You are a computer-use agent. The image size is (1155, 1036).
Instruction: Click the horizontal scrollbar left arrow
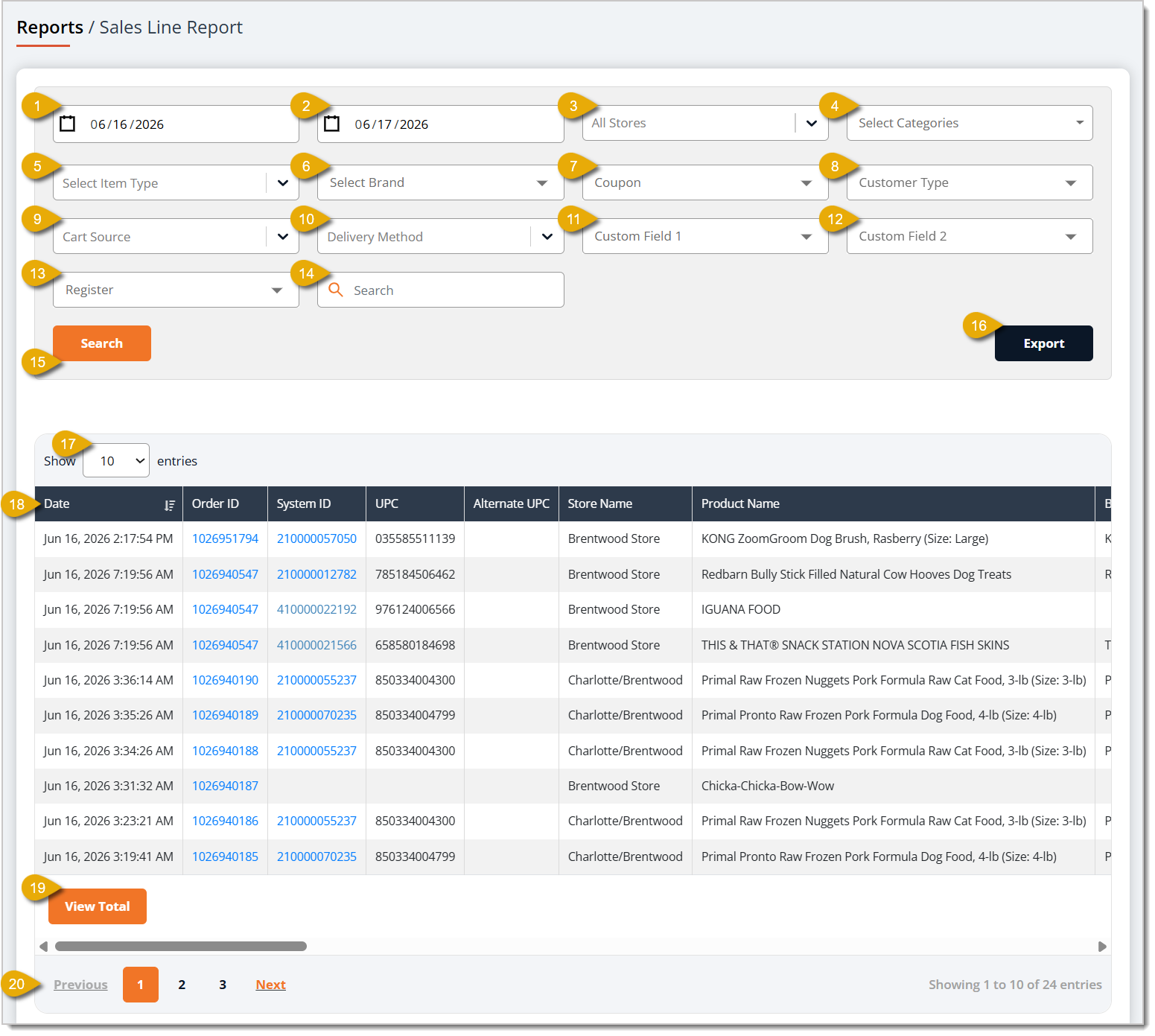point(44,947)
